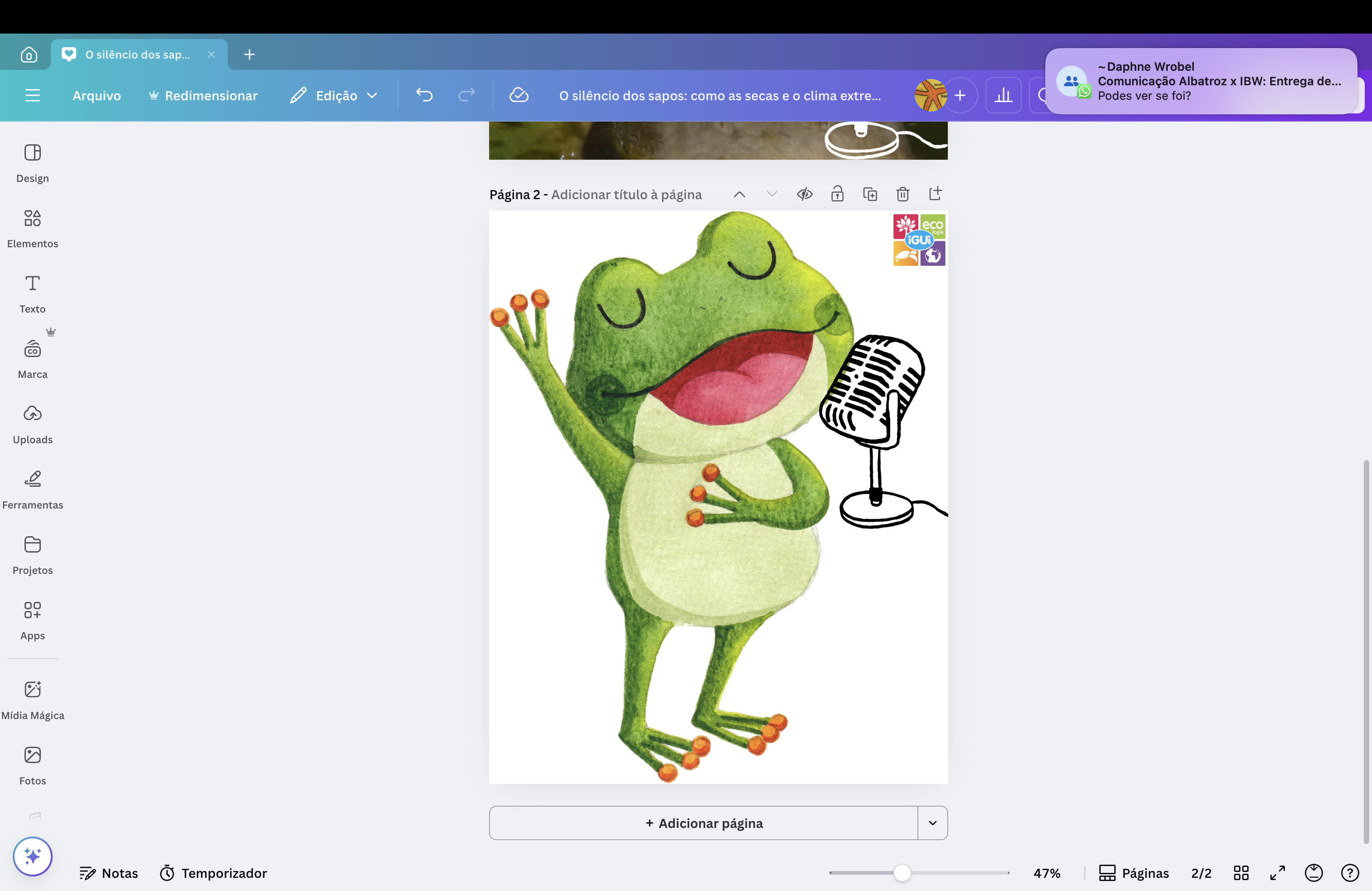
Task: Toggle grid view of pages
Action: click(x=1240, y=872)
